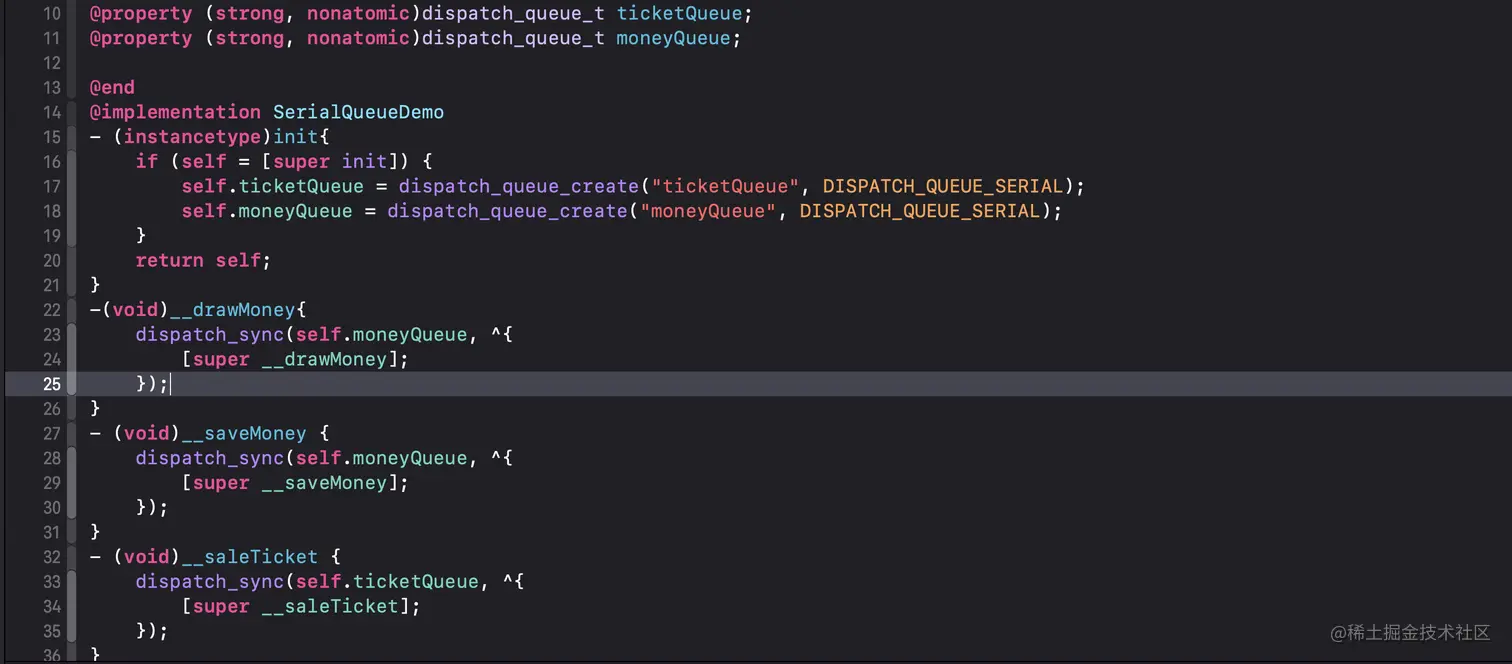The height and width of the screenshot is (664, 1512).
Task: Click [super init] on line 16
Action: point(336,162)
